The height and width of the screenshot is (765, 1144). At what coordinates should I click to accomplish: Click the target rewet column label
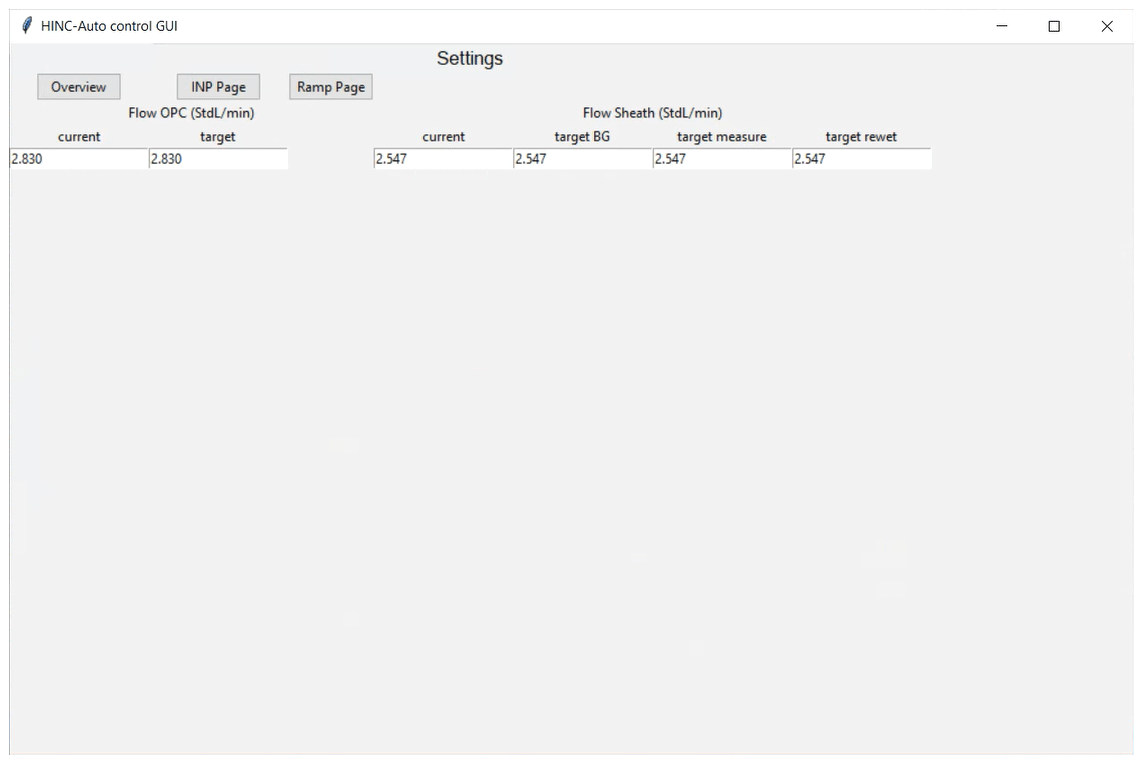pos(861,137)
